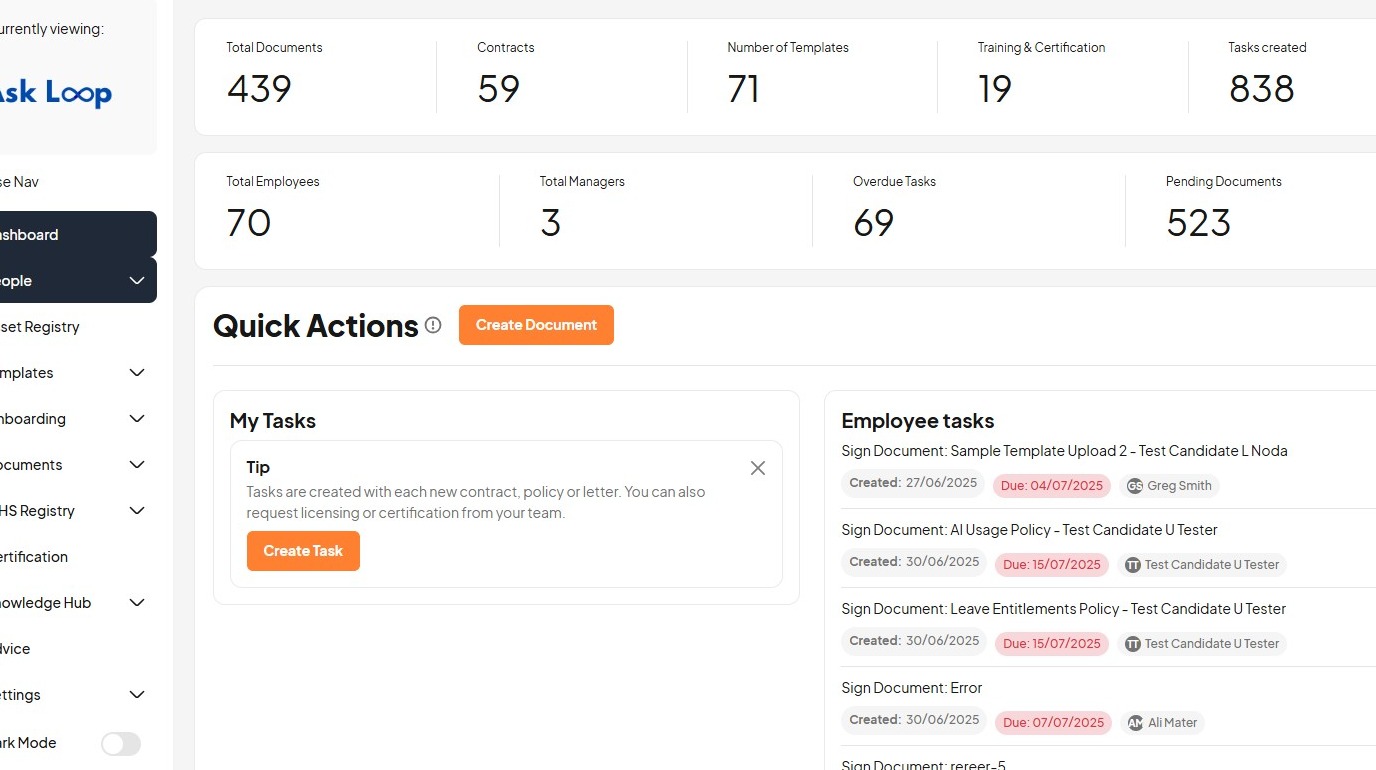This screenshot has width=1376, height=770.
Task: Click Greg Smith's avatar icon
Action: click(1135, 486)
